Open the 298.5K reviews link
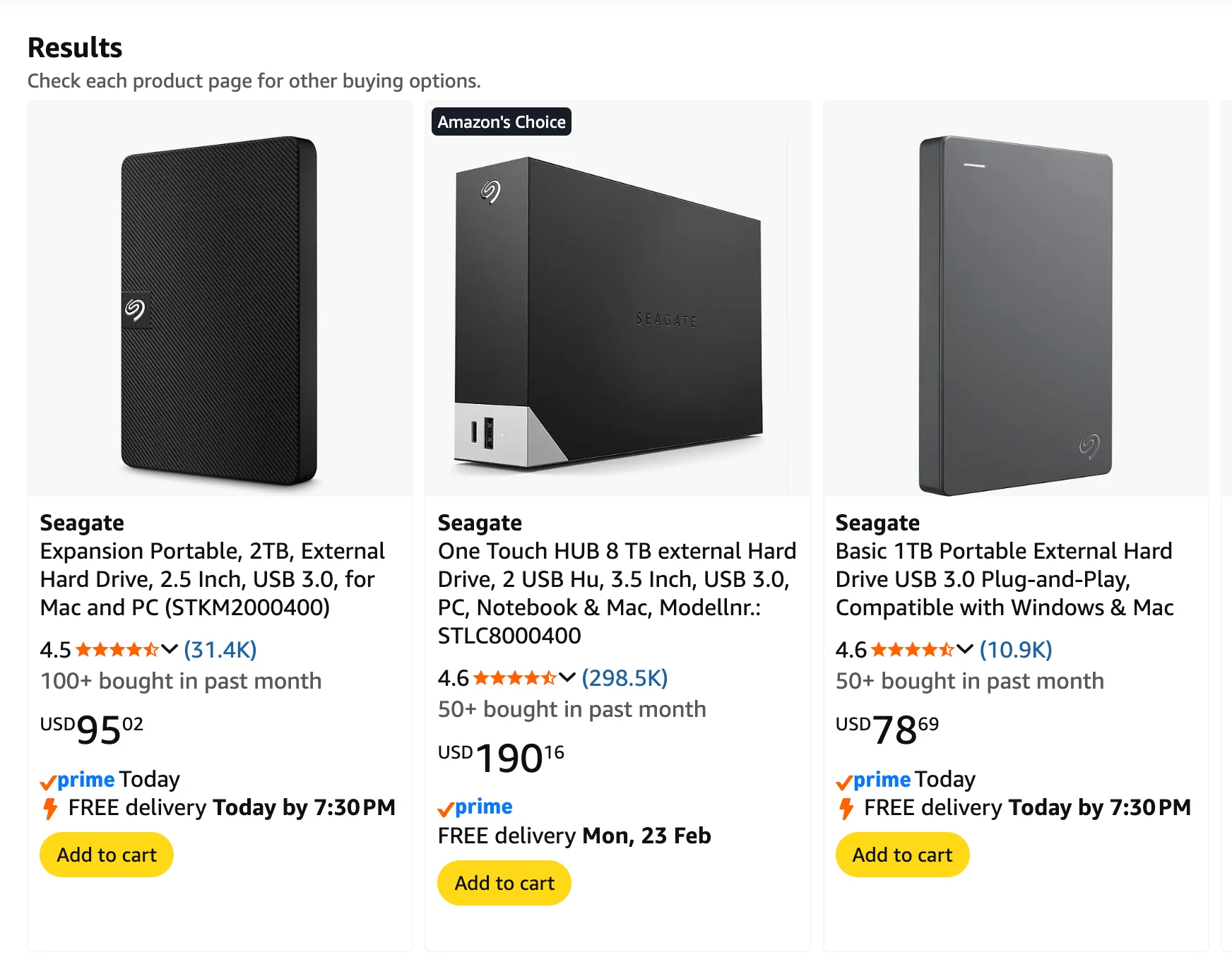 point(624,678)
